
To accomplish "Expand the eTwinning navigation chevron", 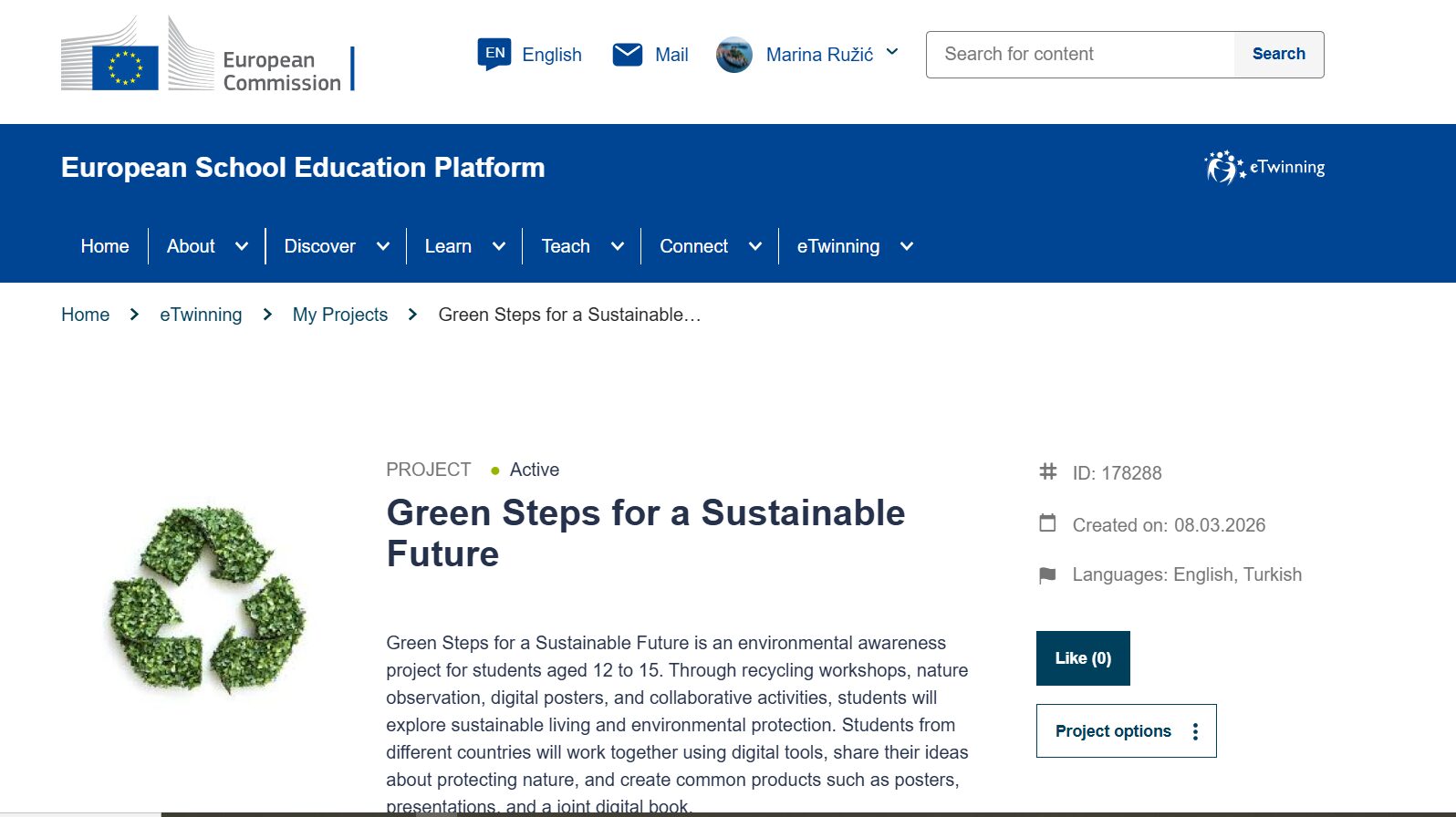I will click(x=907, y=246).
